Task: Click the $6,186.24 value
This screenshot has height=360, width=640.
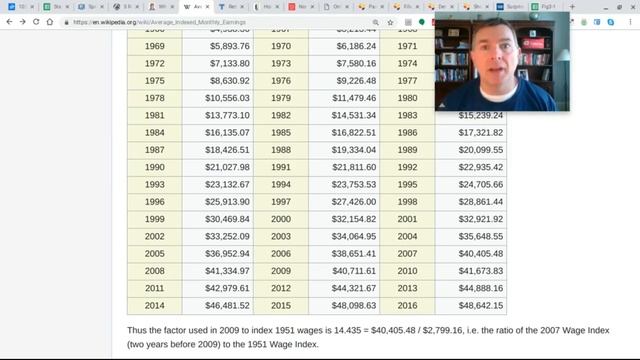Action: [x=356, y=46]
